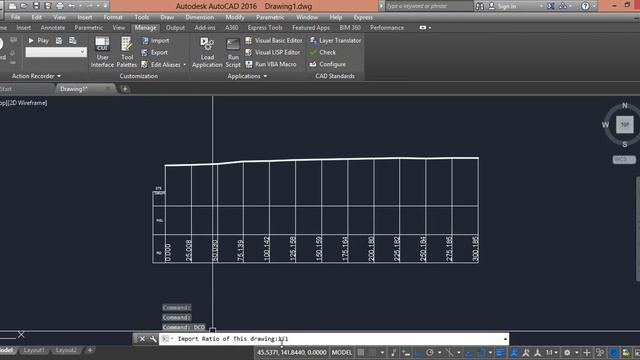Close the command line window
Screen dimensions: 640x360
point(142,339)
